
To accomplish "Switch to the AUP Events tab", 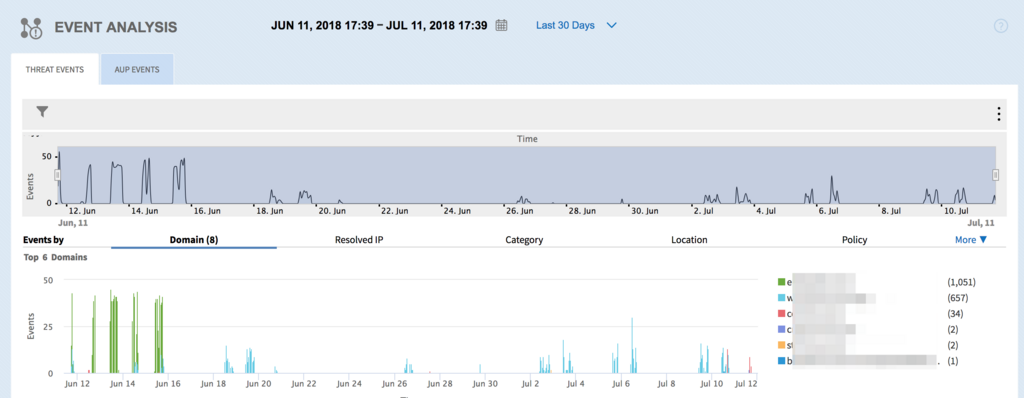I will point(137,69).
